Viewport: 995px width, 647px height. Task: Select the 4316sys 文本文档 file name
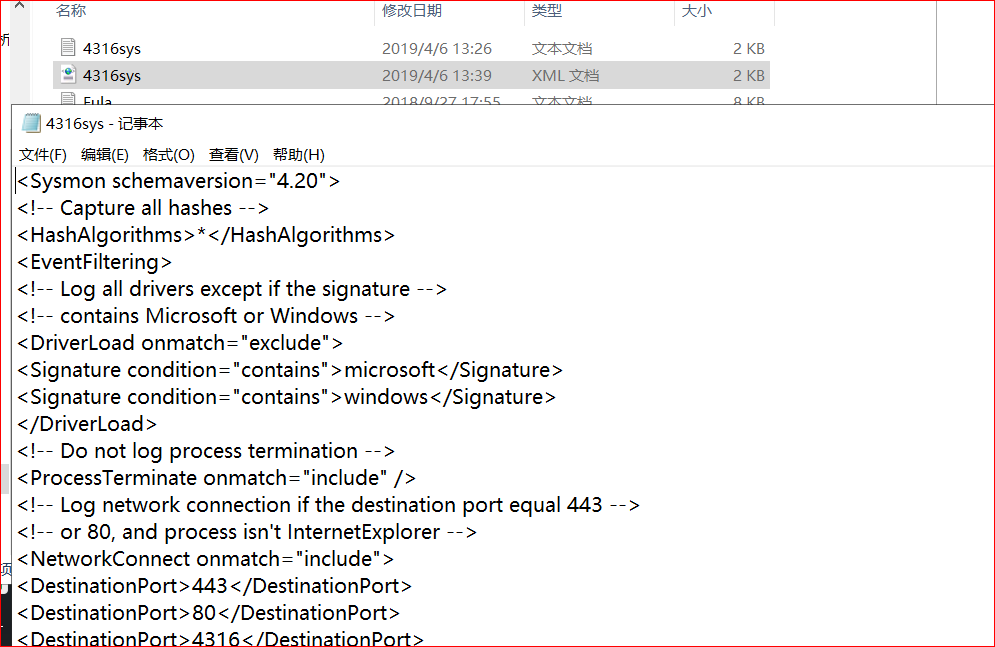tap(112, 48)
